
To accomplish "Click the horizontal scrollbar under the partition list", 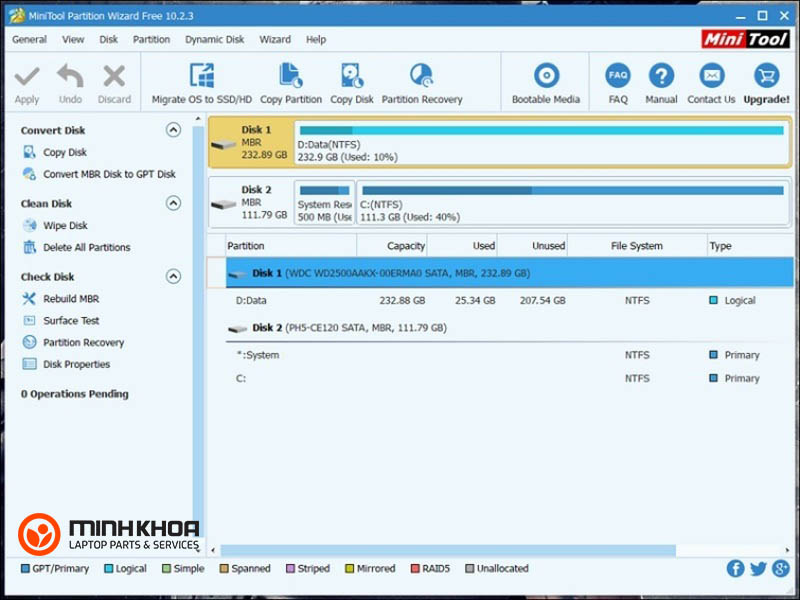I will click(x=448, y=551).
